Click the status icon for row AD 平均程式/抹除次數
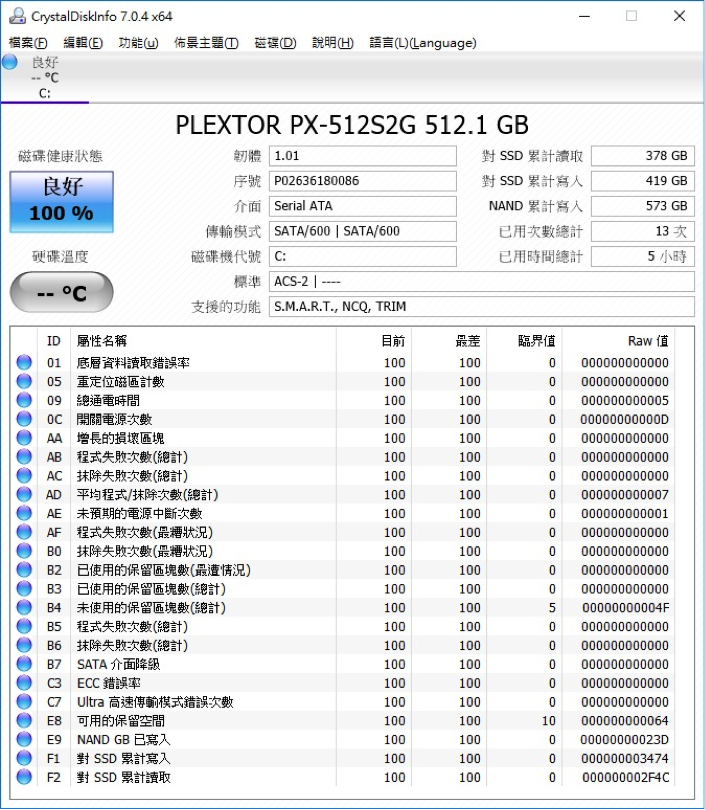This screenshot has height=810, width=705. 24,494
